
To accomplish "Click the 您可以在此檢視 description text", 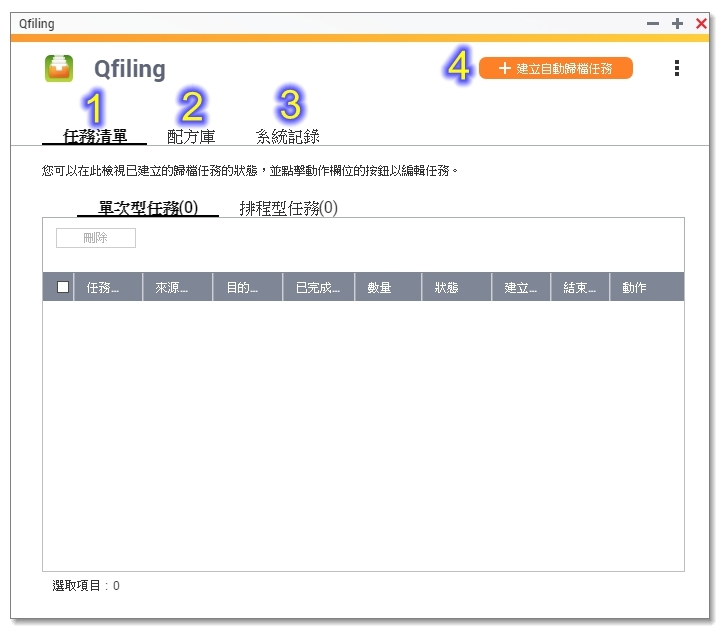I will point(250,171).
